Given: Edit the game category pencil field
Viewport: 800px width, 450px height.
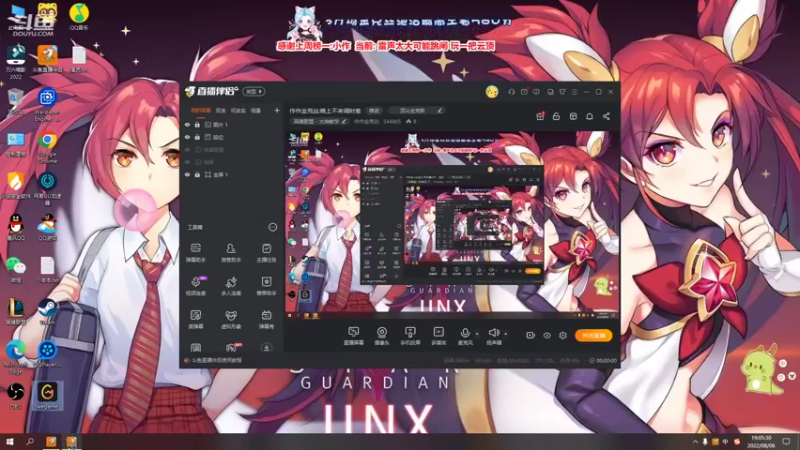Looking at the screenshot, I should (320, 121).
